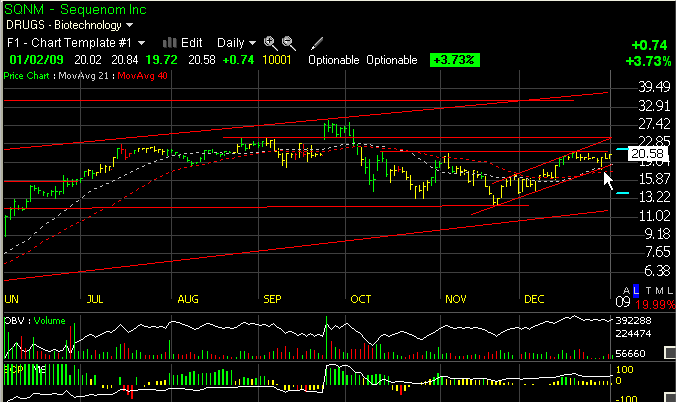Image resolution: width=678 pixels, height=402 pixels.
Task: Click the 09 year marker
Action: click(623, 302)
